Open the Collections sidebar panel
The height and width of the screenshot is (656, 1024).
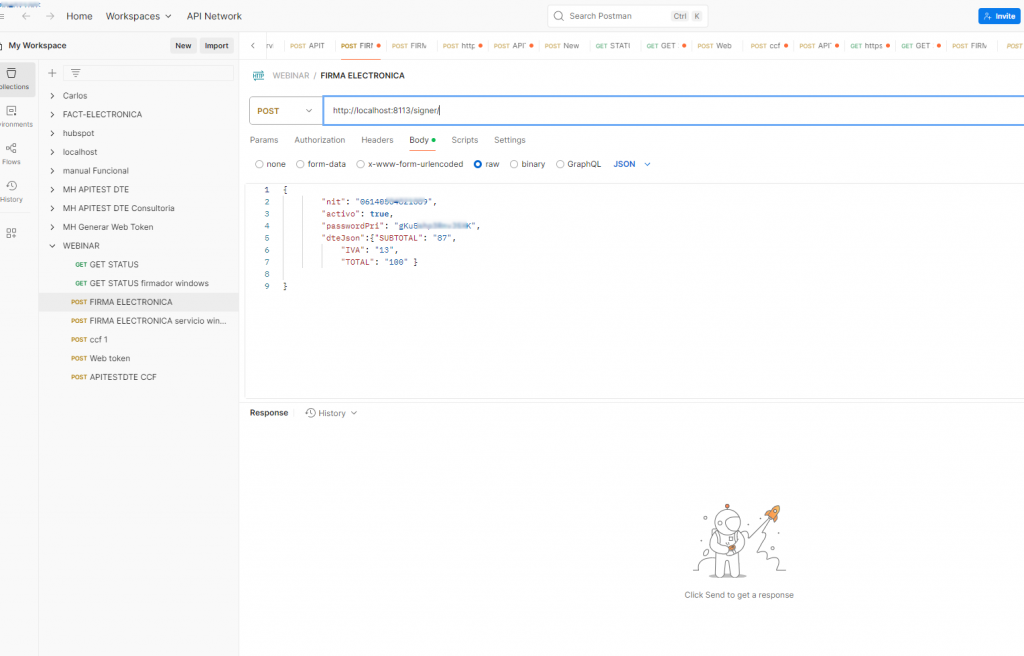[x=13, y=78]
